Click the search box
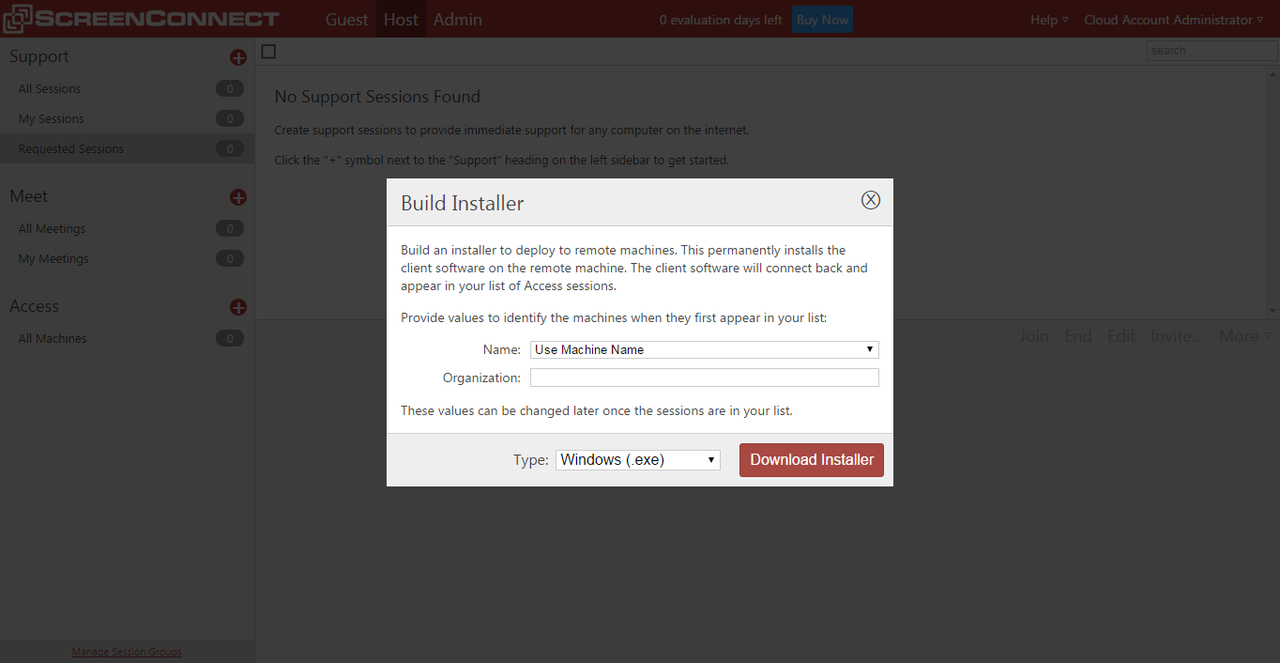The width and height of the screenshot is (1280, 663). (1212, 50)
